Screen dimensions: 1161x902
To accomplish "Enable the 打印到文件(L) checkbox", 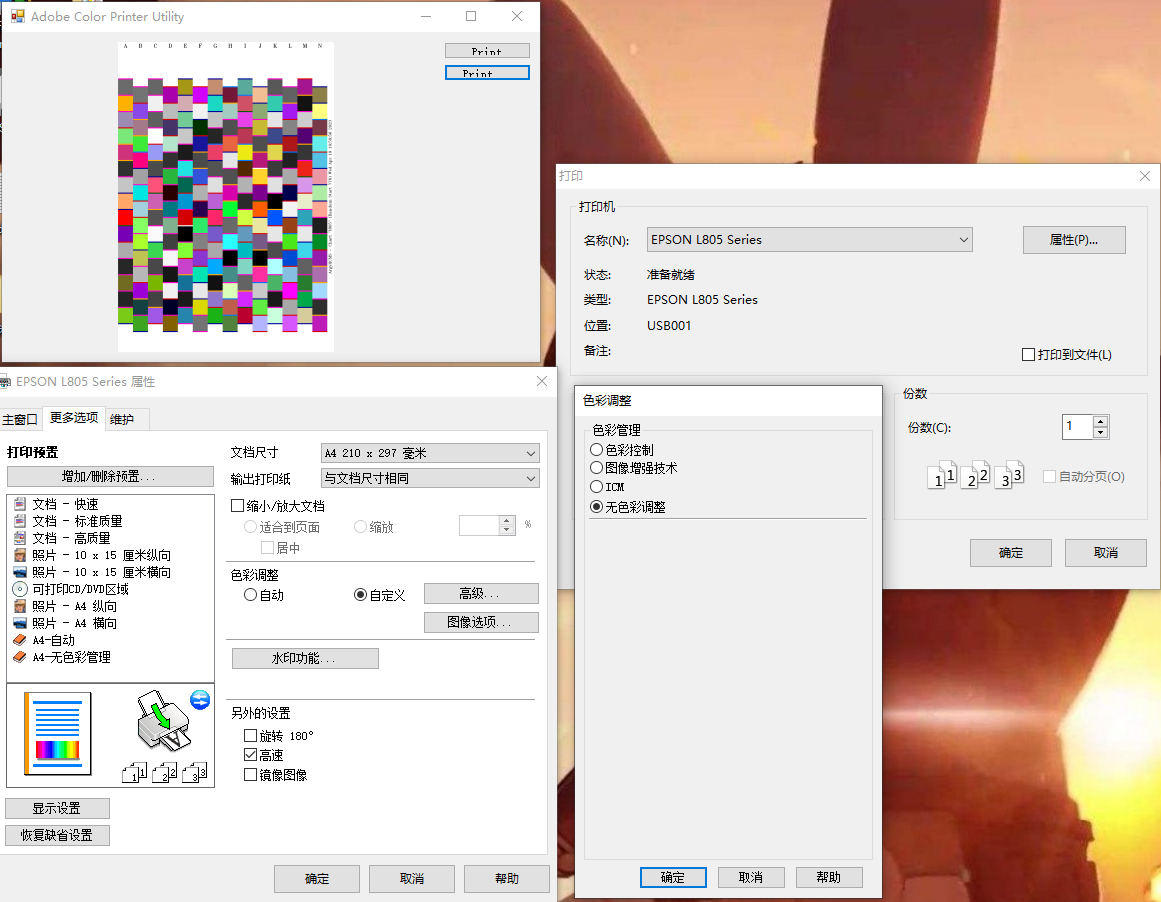I will point(1028,354).
